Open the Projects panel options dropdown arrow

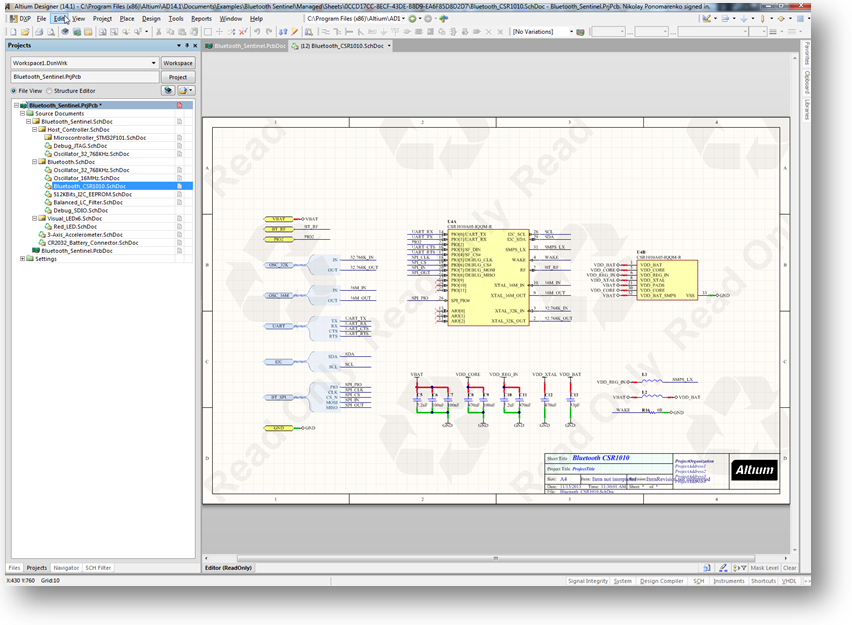[179, 46]
